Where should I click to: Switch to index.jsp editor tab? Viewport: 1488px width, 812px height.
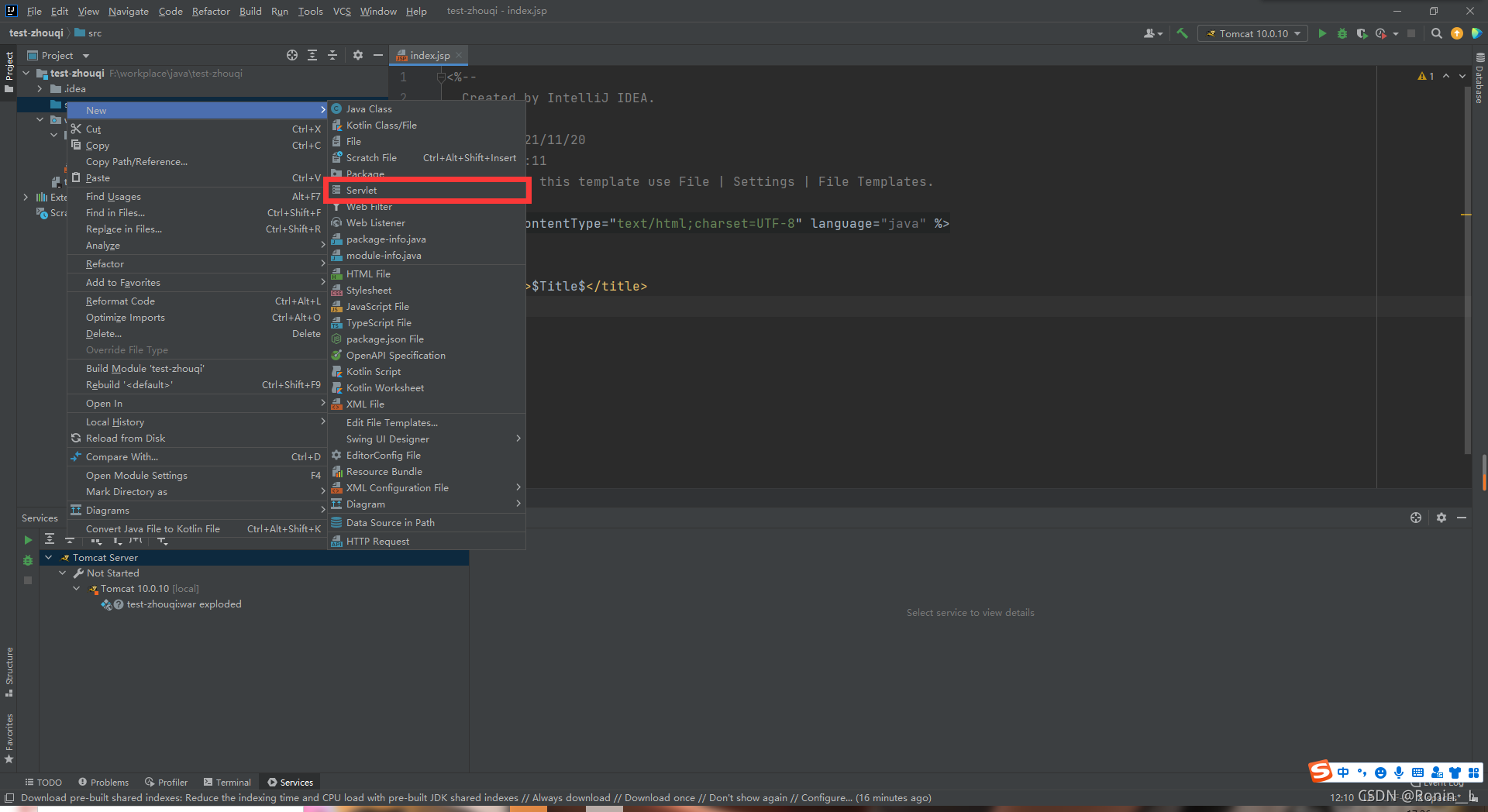click(429, 55)
